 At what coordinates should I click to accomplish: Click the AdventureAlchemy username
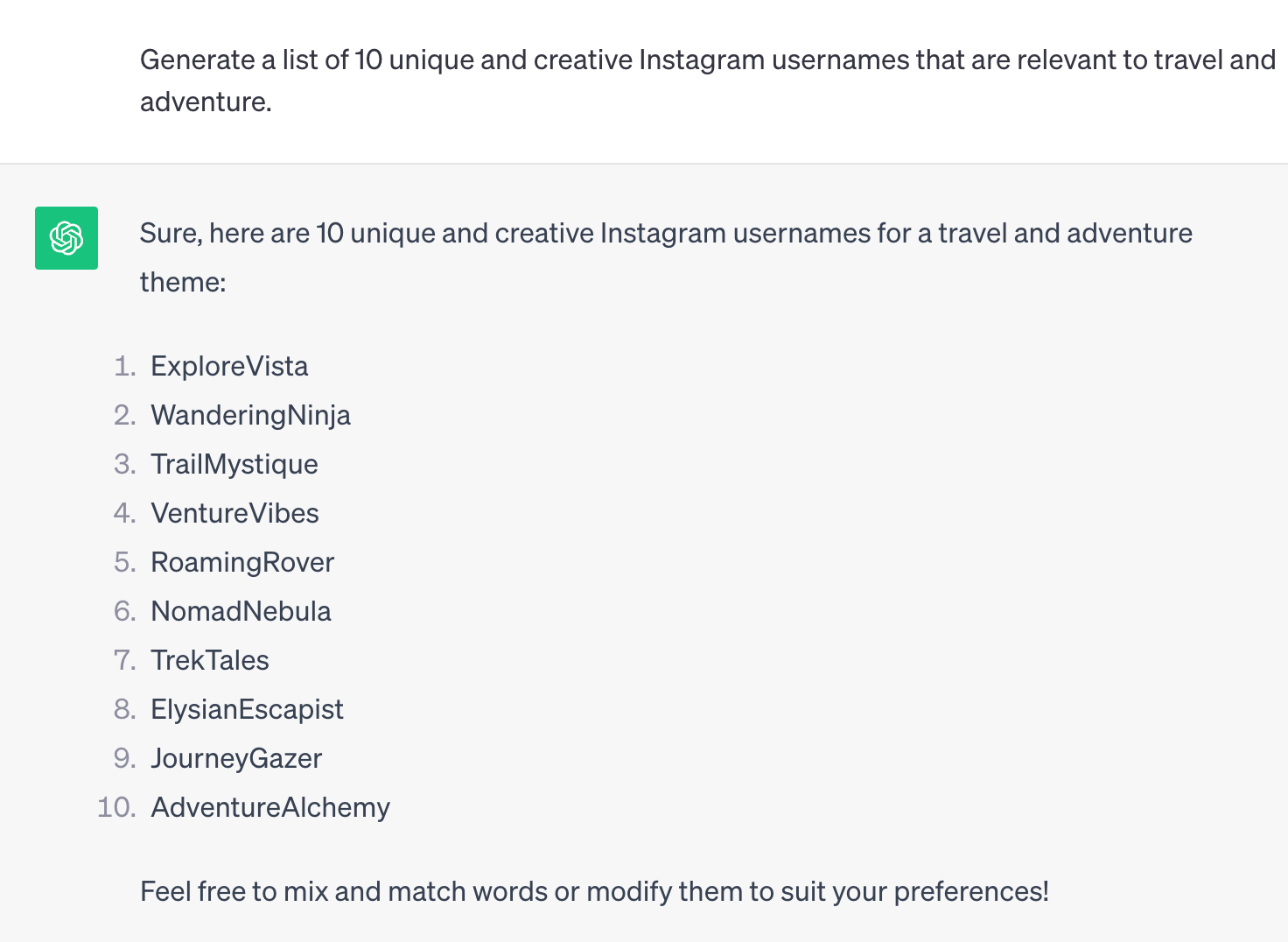(x=270, y=808)
